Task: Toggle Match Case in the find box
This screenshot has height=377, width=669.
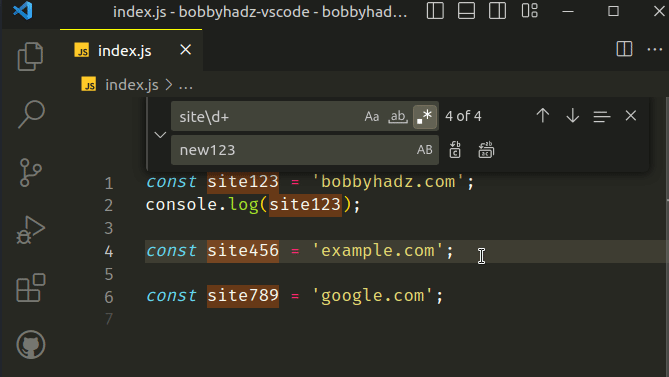Action: [x=372, y=116]
